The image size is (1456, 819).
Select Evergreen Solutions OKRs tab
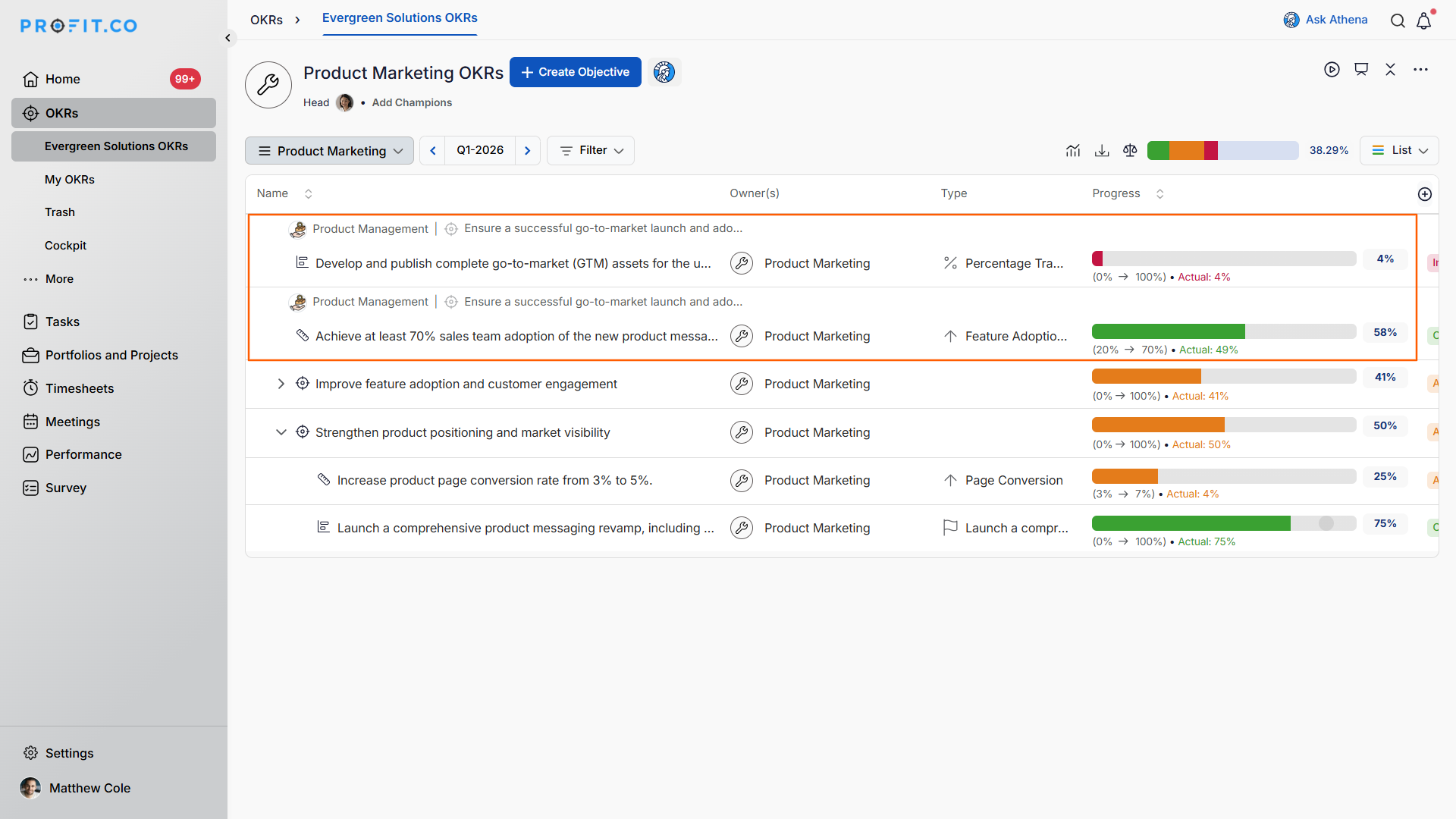400,18
